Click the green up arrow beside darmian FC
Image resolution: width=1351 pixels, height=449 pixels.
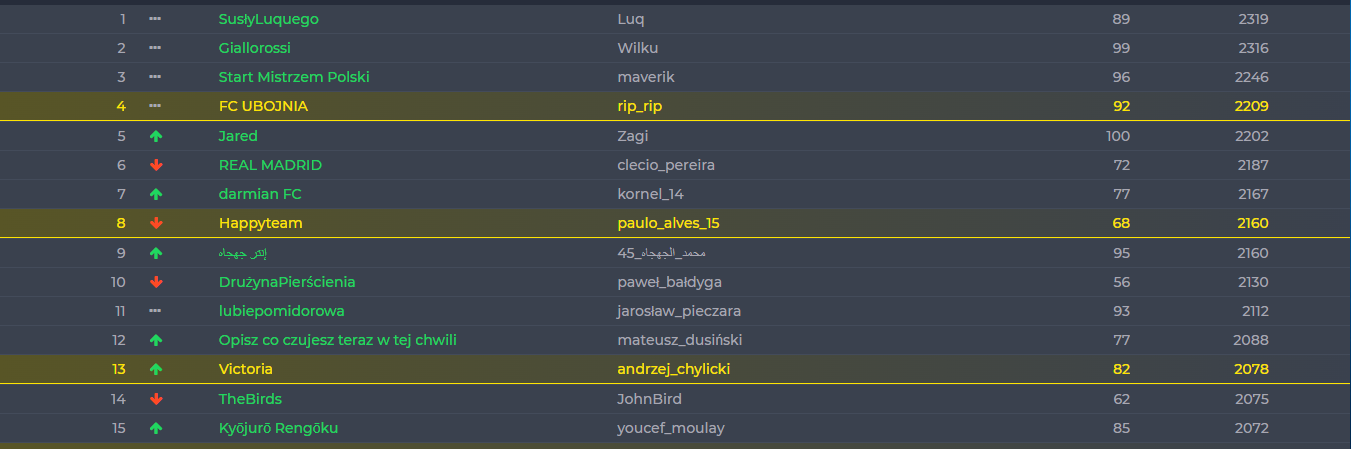(155, 194)
